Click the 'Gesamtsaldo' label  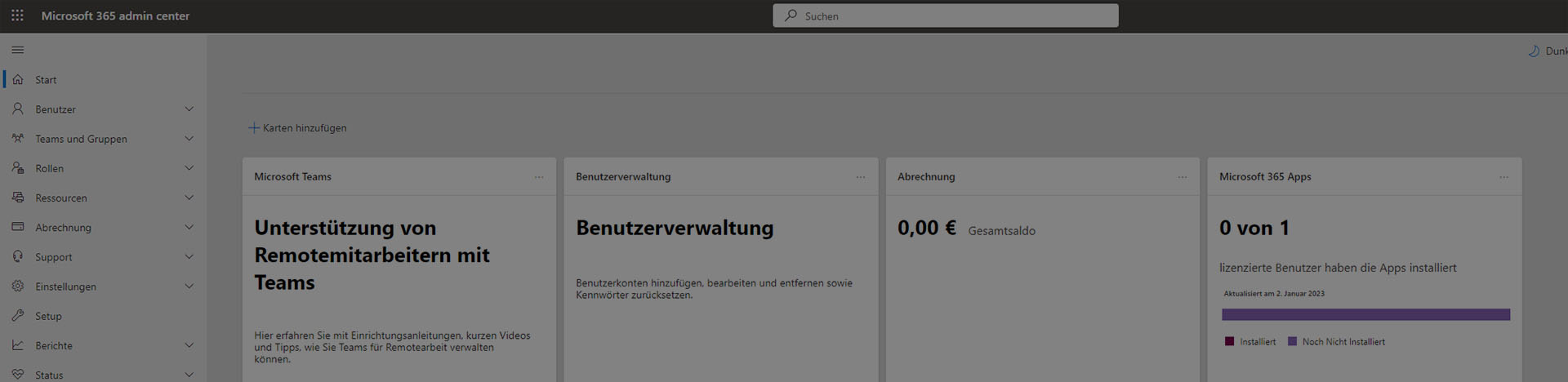pyautogui.click(x=1001, y=231)
